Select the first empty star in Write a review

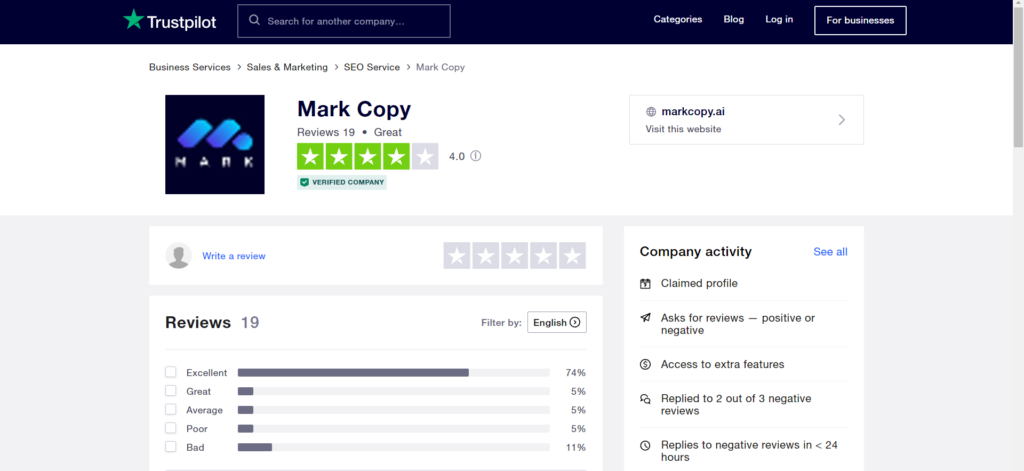[x=457, y=255]
